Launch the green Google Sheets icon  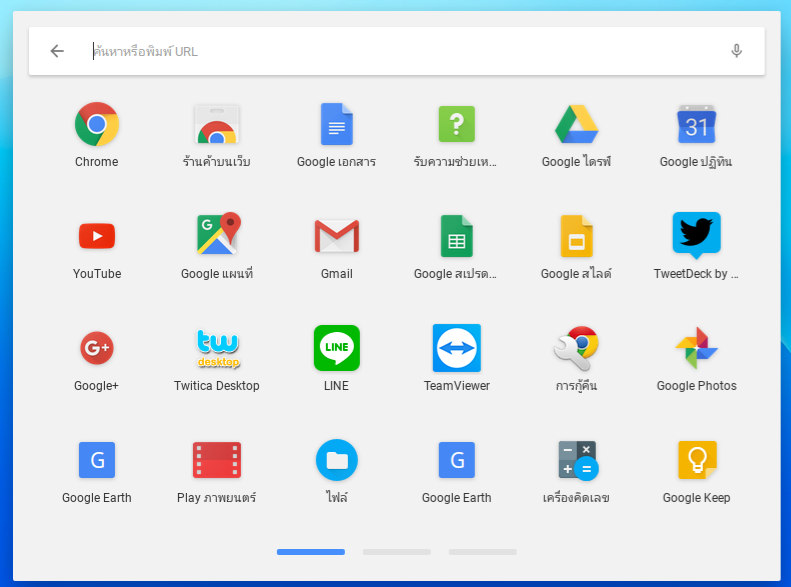[457, 236]
